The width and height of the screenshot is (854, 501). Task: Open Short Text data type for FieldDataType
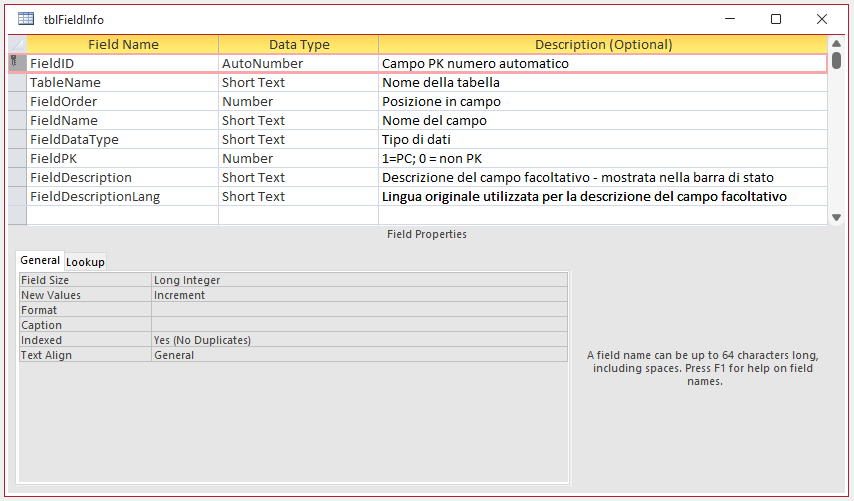pyautogui.click(x=299, y=140)
